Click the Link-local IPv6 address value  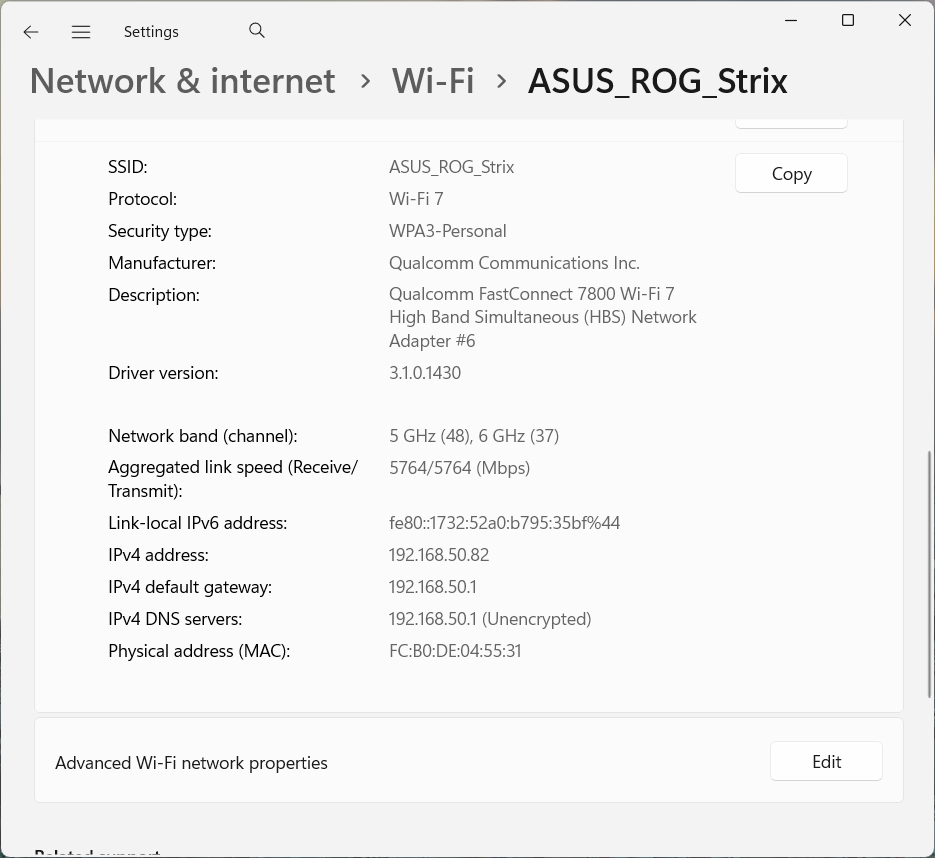[504, 523]
